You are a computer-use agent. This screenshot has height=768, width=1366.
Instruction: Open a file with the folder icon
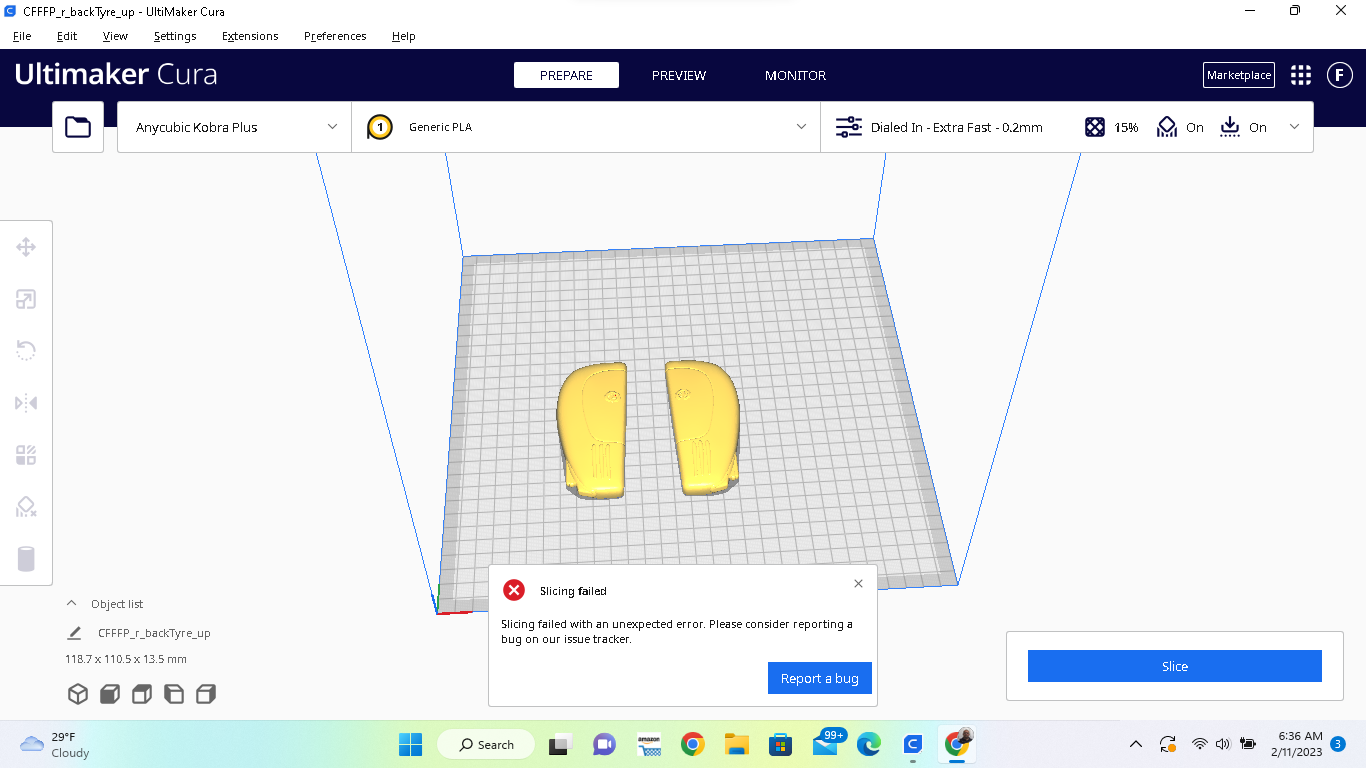pos(78,127)
